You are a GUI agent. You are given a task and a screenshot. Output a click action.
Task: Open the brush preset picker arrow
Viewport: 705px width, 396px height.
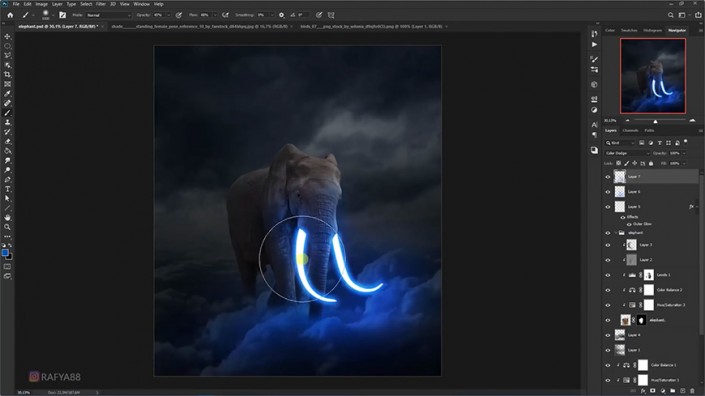pos(53,15)
